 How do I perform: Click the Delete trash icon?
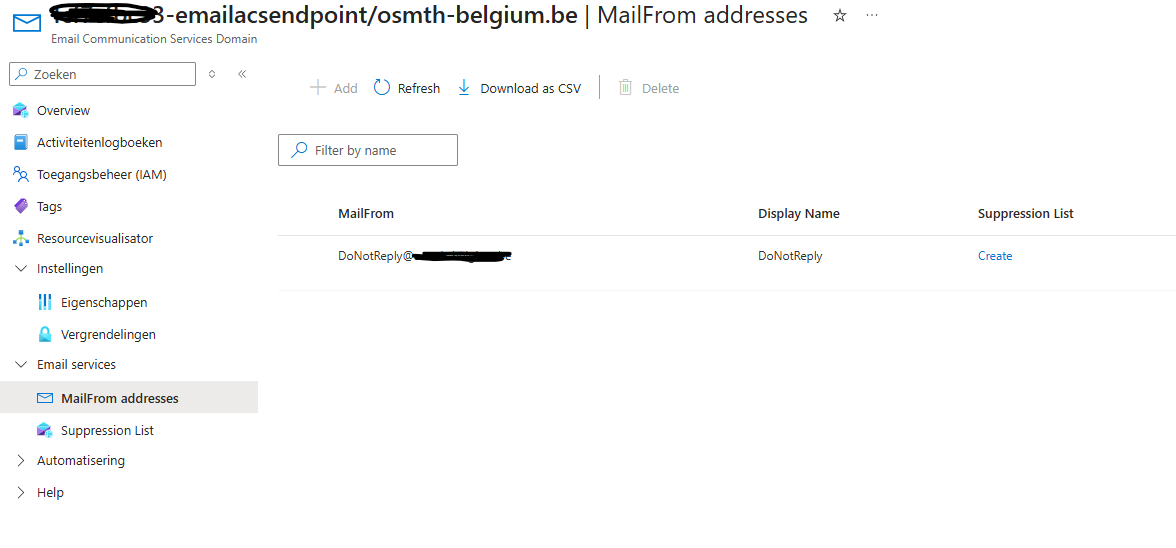tap(625, 88)
